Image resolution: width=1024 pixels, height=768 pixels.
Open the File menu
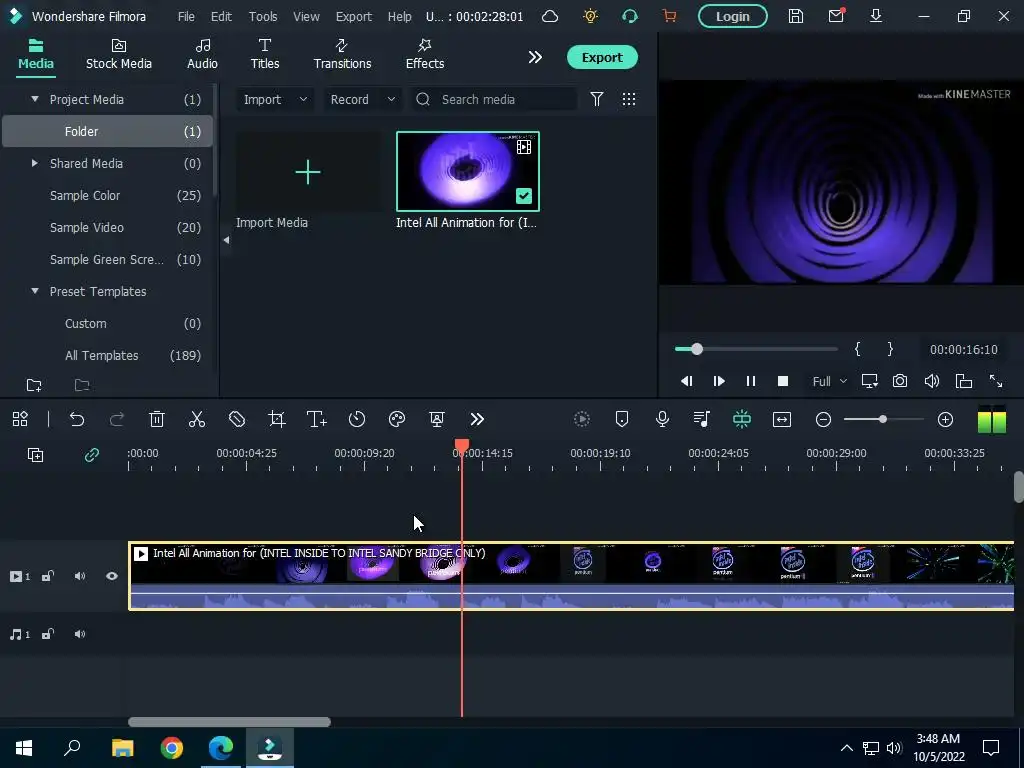click(186, 16)
